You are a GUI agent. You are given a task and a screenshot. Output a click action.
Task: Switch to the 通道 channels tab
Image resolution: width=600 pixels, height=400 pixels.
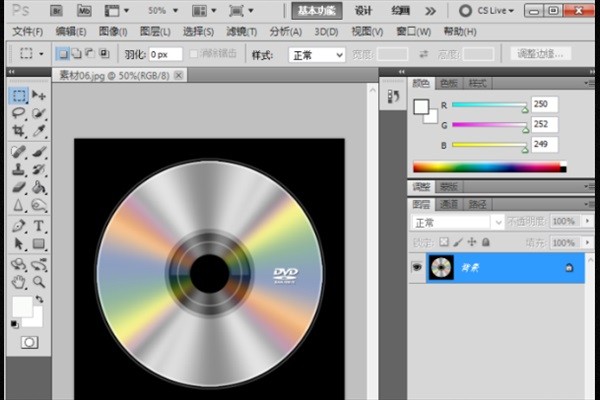coord(448,204)
